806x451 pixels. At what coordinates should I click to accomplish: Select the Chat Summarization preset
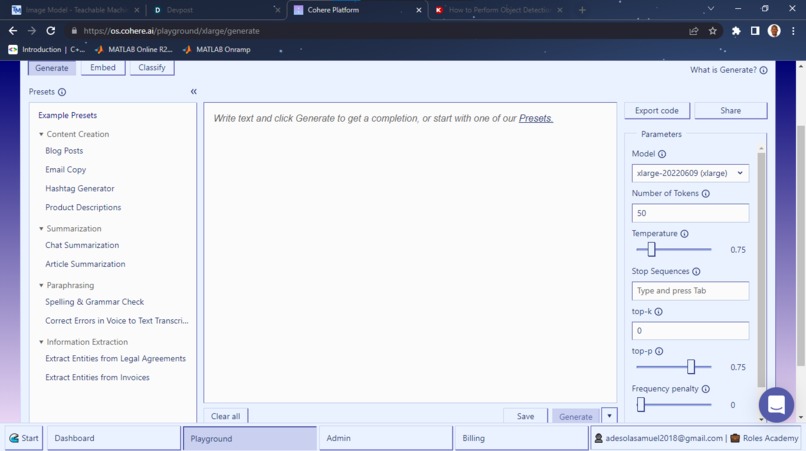pyautogui.click(x=82, y=245)
